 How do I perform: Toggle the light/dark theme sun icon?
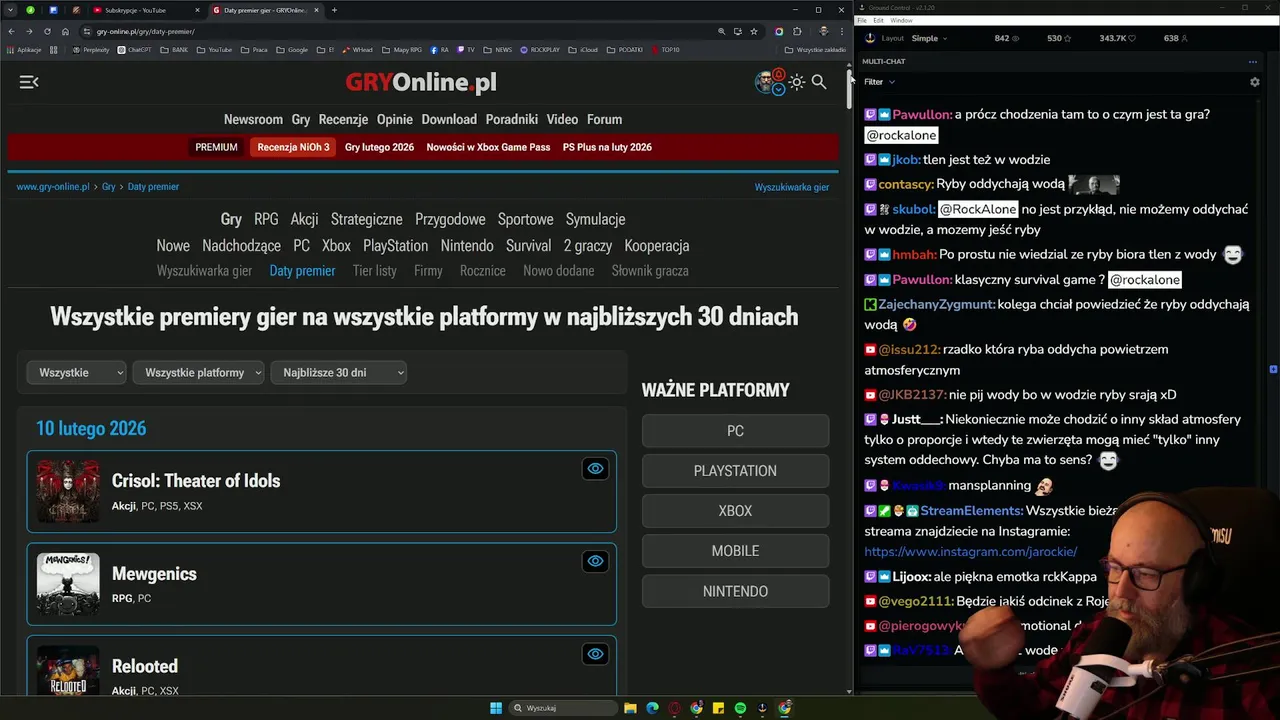pyautogui.click(x=797, y=82)
